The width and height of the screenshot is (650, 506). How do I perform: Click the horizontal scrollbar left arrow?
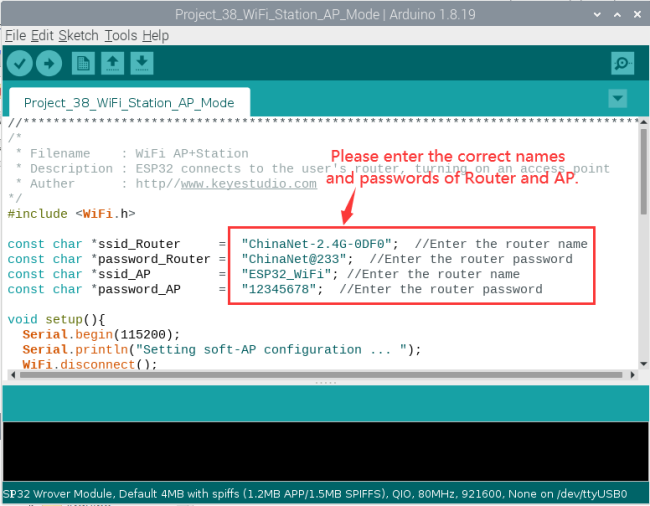pyautogui.click(x=13, y=375)
